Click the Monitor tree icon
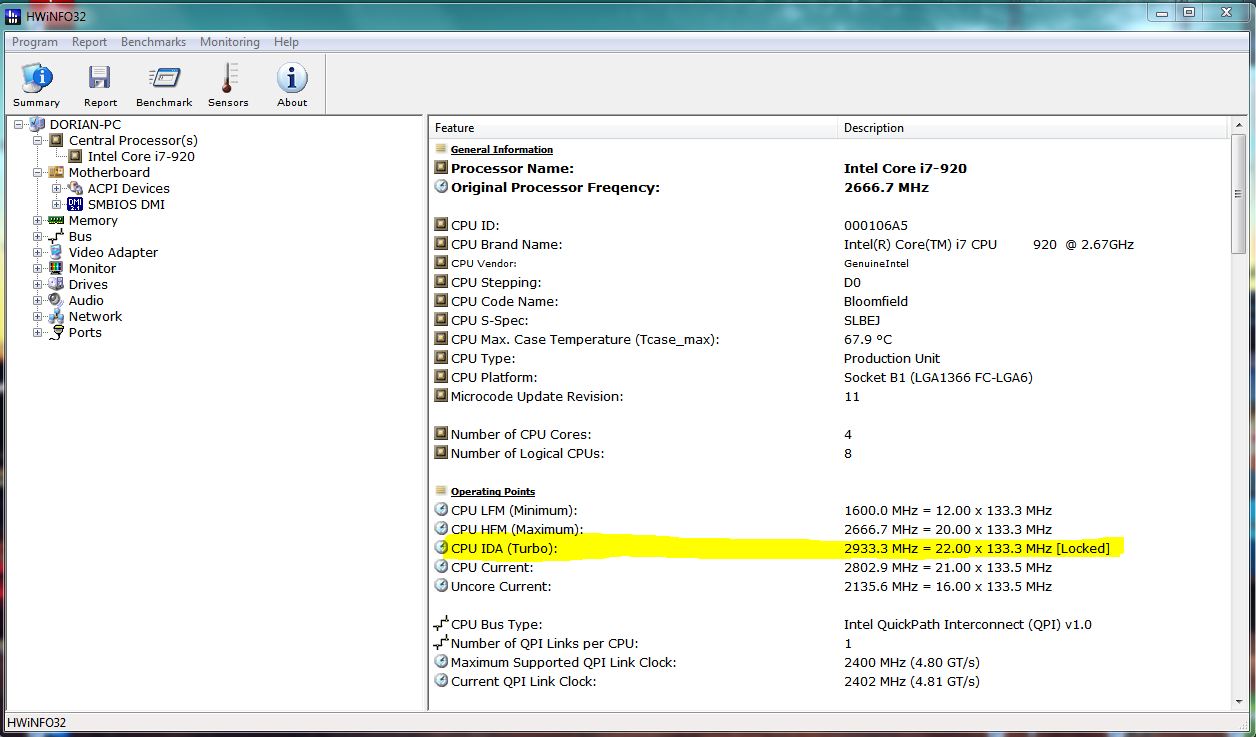The height and width of the screenshot is (737, 1256). pos(56,268)
